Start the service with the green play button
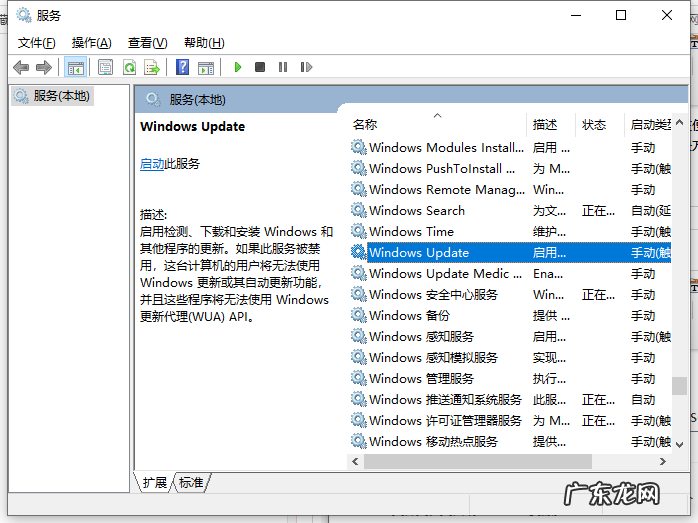Screen dimensions: 698x523 [238, 67]
